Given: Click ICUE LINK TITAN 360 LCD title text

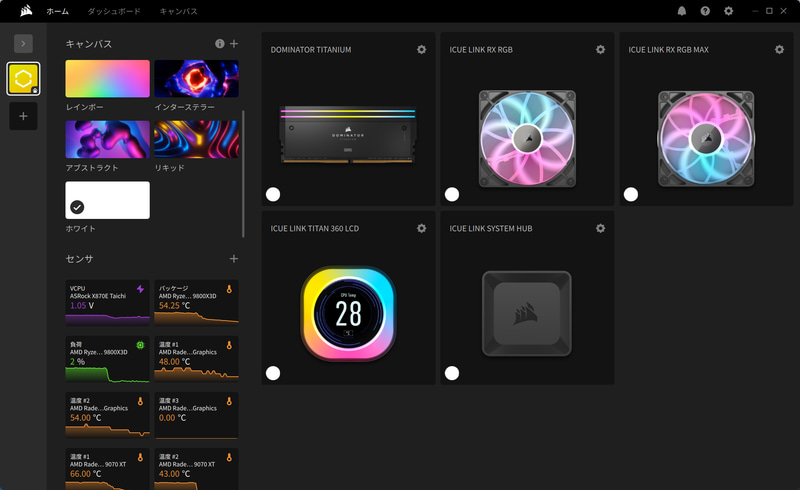Looking at the screenshot, I should pyautogui.click(x=315, y=228).
